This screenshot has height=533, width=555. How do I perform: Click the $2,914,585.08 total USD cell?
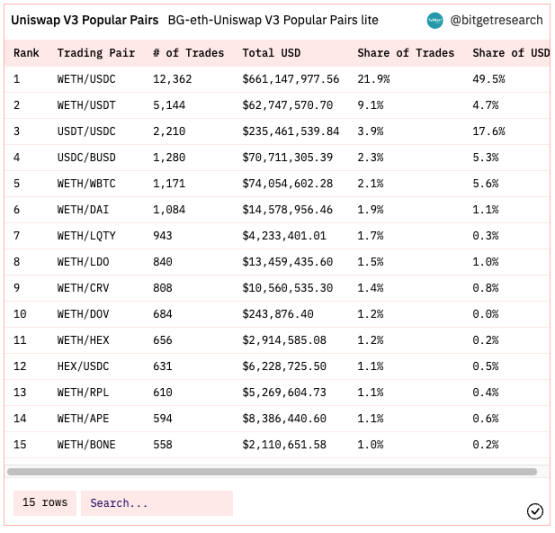284,340
